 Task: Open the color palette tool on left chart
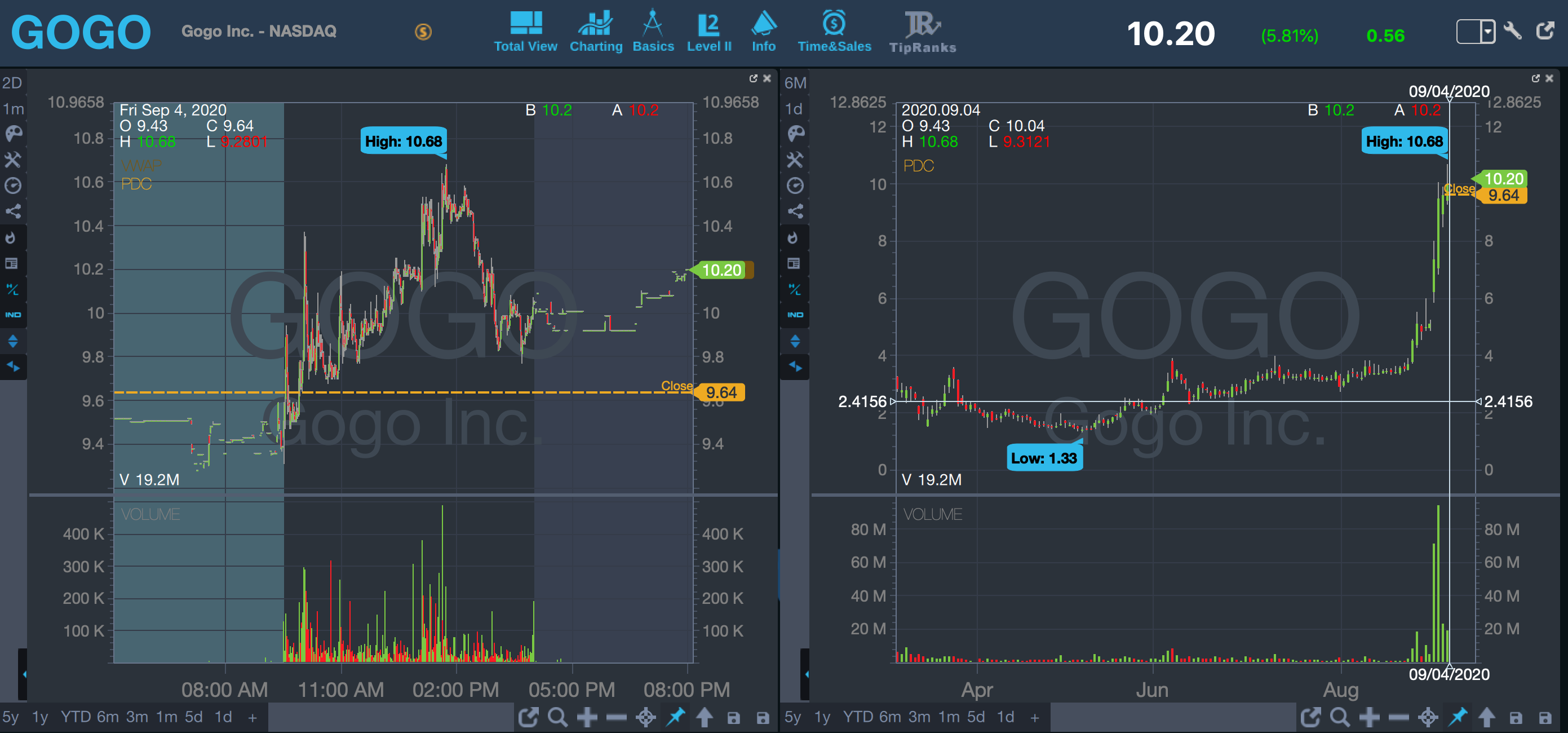tap(14, 134)
